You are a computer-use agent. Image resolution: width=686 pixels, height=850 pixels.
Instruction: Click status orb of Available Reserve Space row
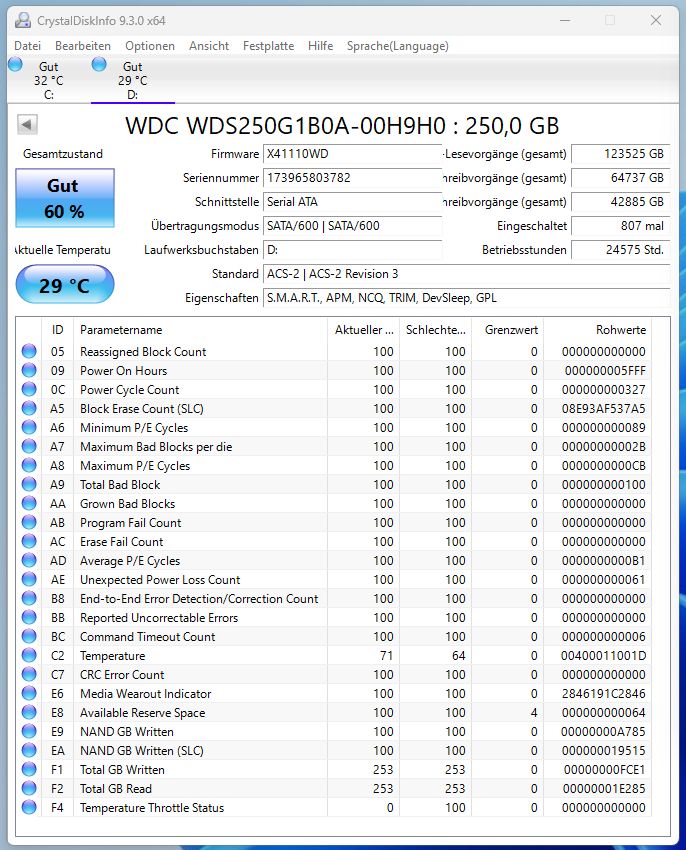(x=29, y=712)
